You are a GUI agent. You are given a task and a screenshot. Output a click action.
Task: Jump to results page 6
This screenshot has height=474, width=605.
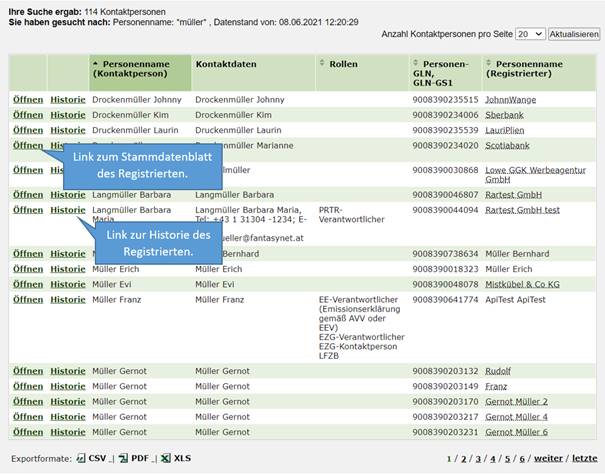(523, 458)
